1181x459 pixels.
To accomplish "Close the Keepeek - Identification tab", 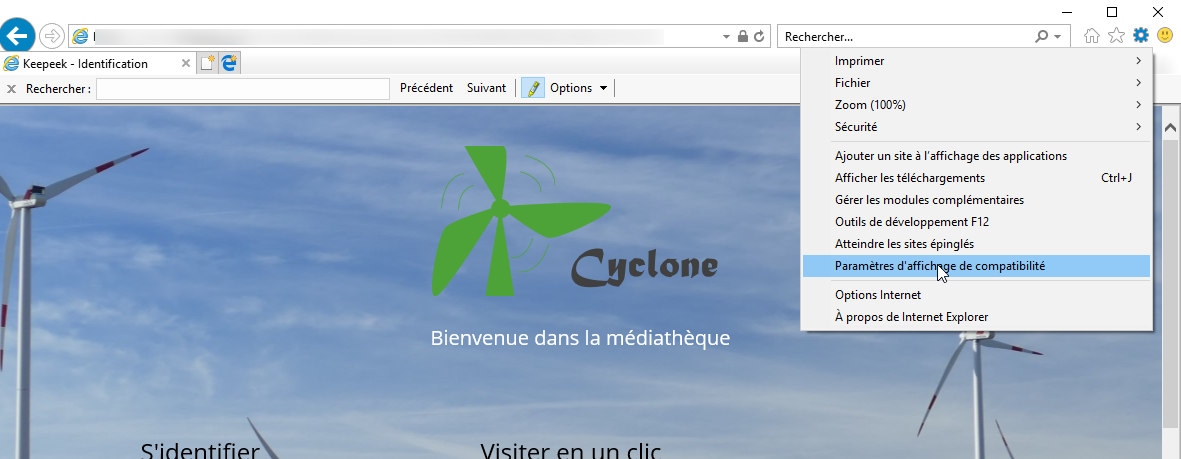I will 186,63.
